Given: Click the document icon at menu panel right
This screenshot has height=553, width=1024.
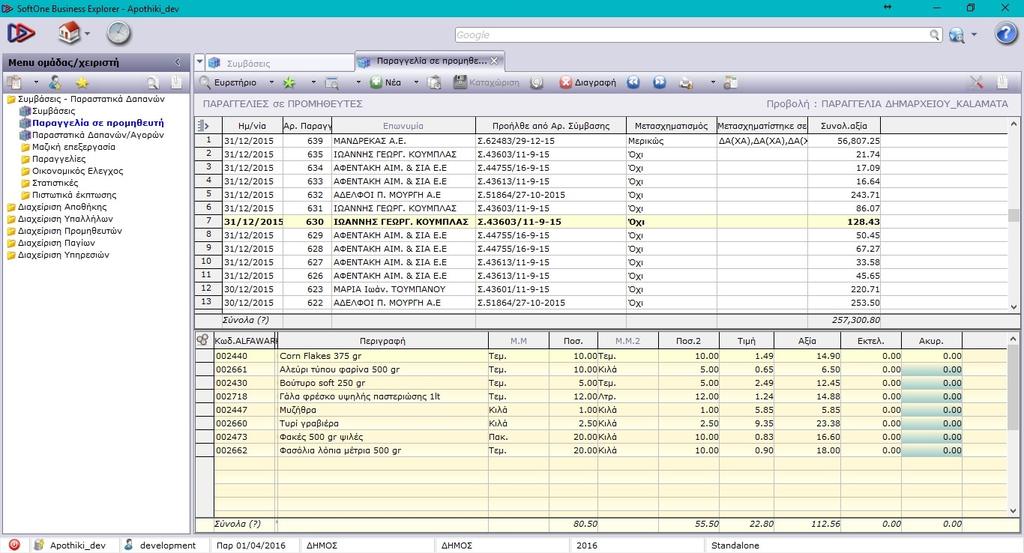Looking at the screenshot, I should pos(176,82).
